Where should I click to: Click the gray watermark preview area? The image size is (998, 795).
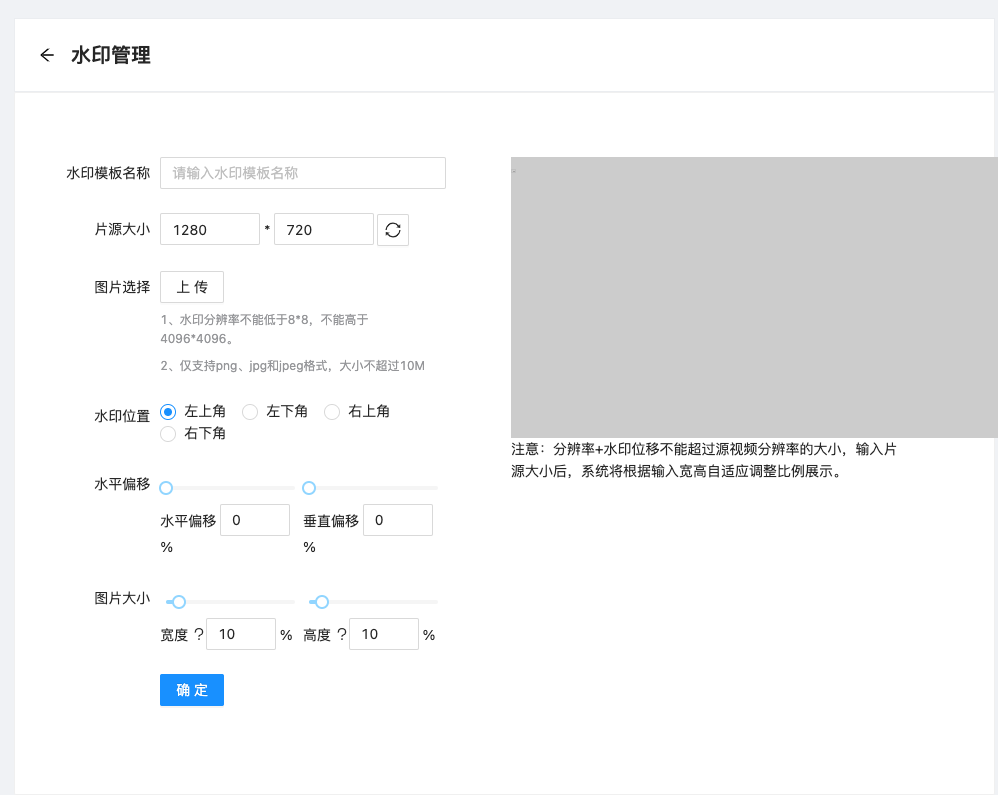(x=755, y=296)
